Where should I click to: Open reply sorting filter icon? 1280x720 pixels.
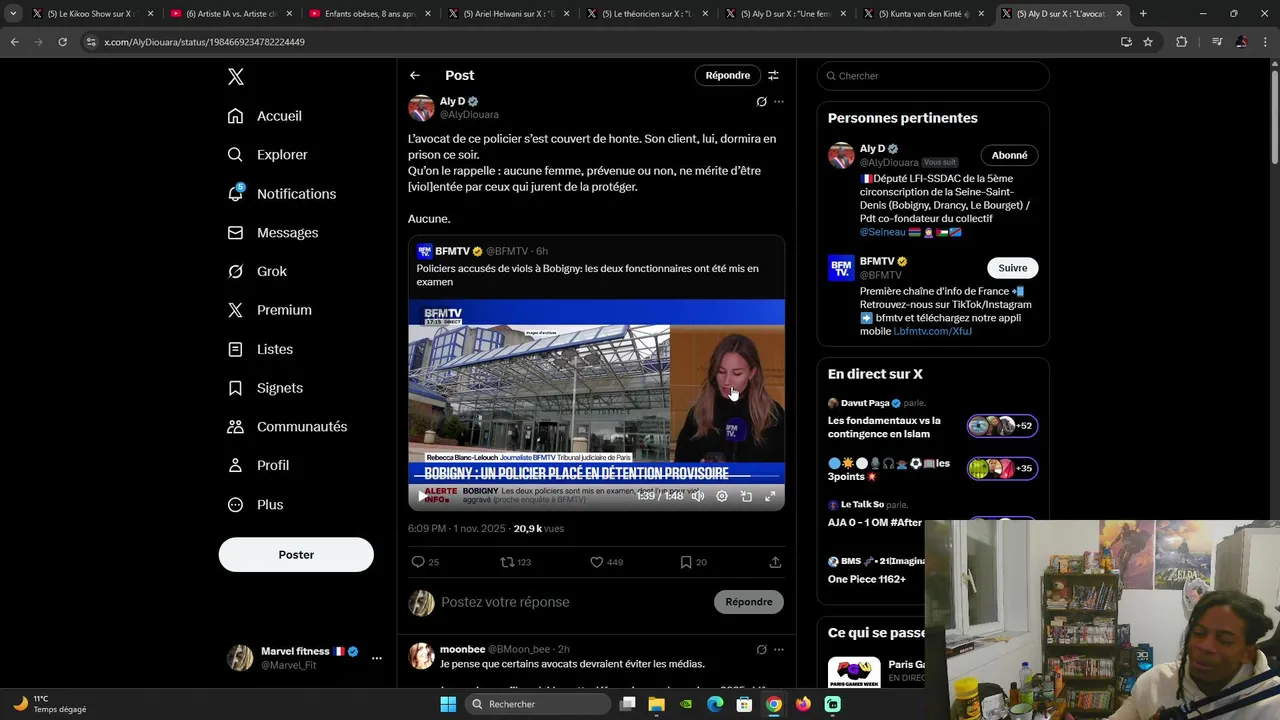(773, 76)
